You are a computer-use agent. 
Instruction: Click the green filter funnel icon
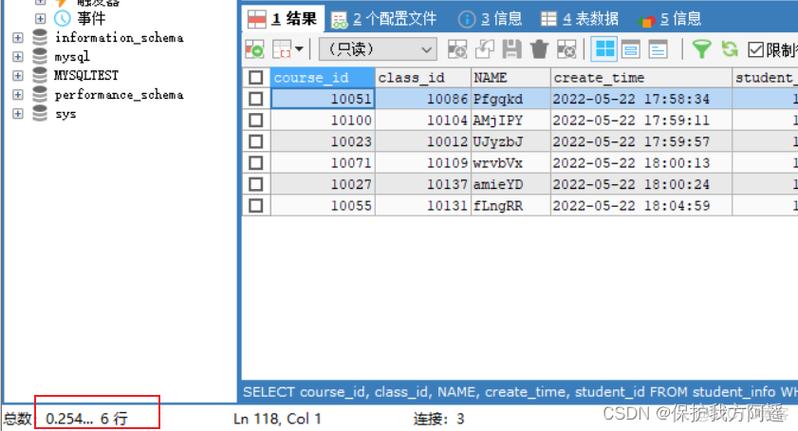pos(701,49)
